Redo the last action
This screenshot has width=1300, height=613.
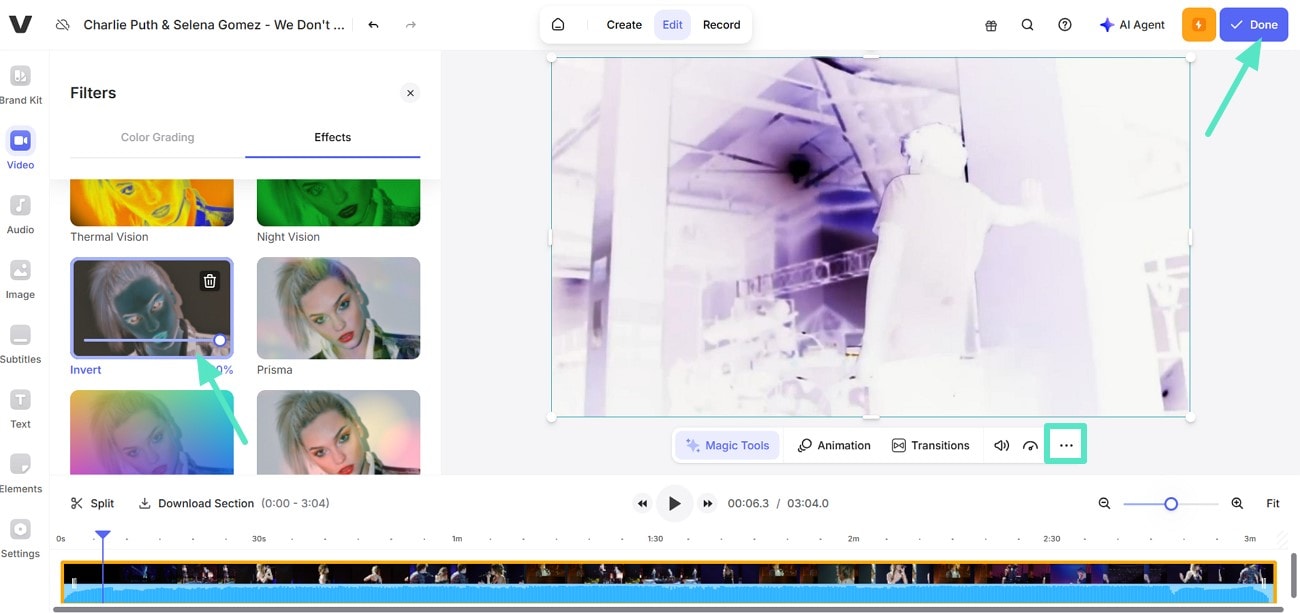[x=411, y=25]
